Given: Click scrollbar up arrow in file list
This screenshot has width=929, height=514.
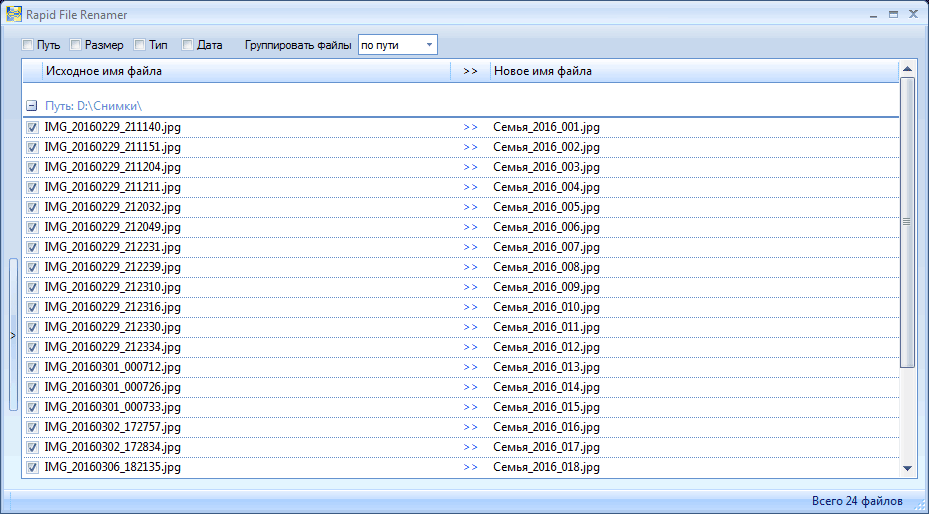Looking at the screenshot, I should point(907,69).
